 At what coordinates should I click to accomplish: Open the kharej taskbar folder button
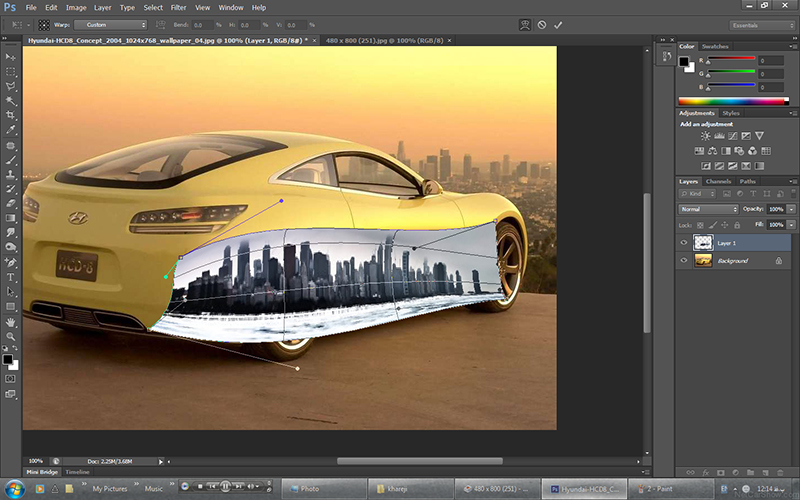pyautogui.click(x=410, y=489)
